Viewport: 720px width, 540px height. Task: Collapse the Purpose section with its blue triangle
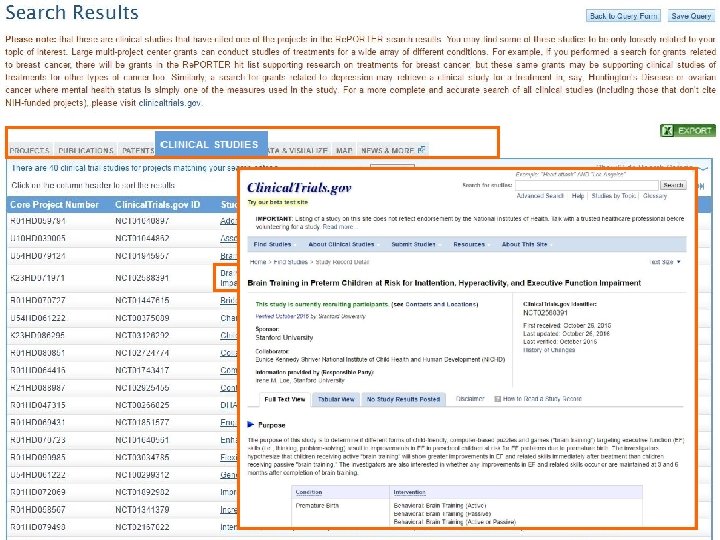(251, 424)
